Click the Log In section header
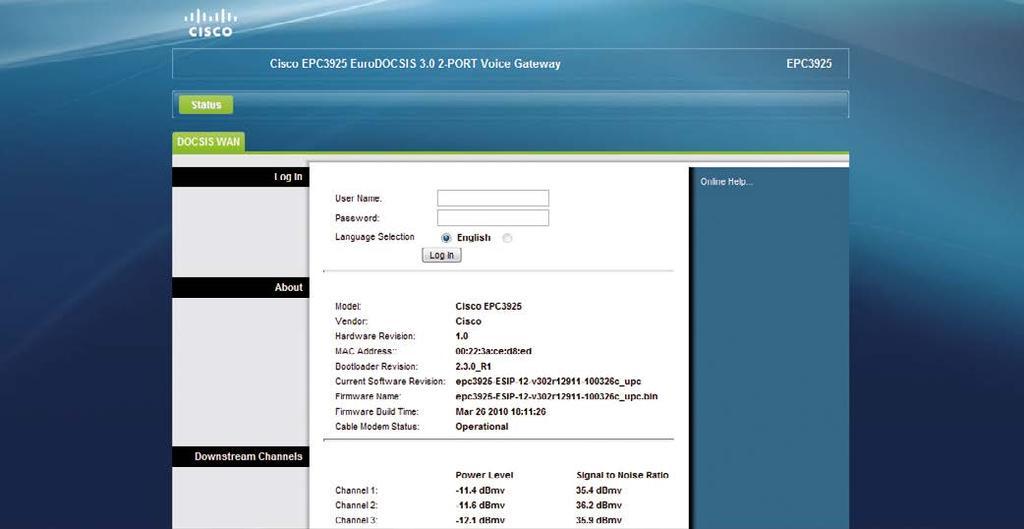1024x529 pixels. tap(240, 177)
